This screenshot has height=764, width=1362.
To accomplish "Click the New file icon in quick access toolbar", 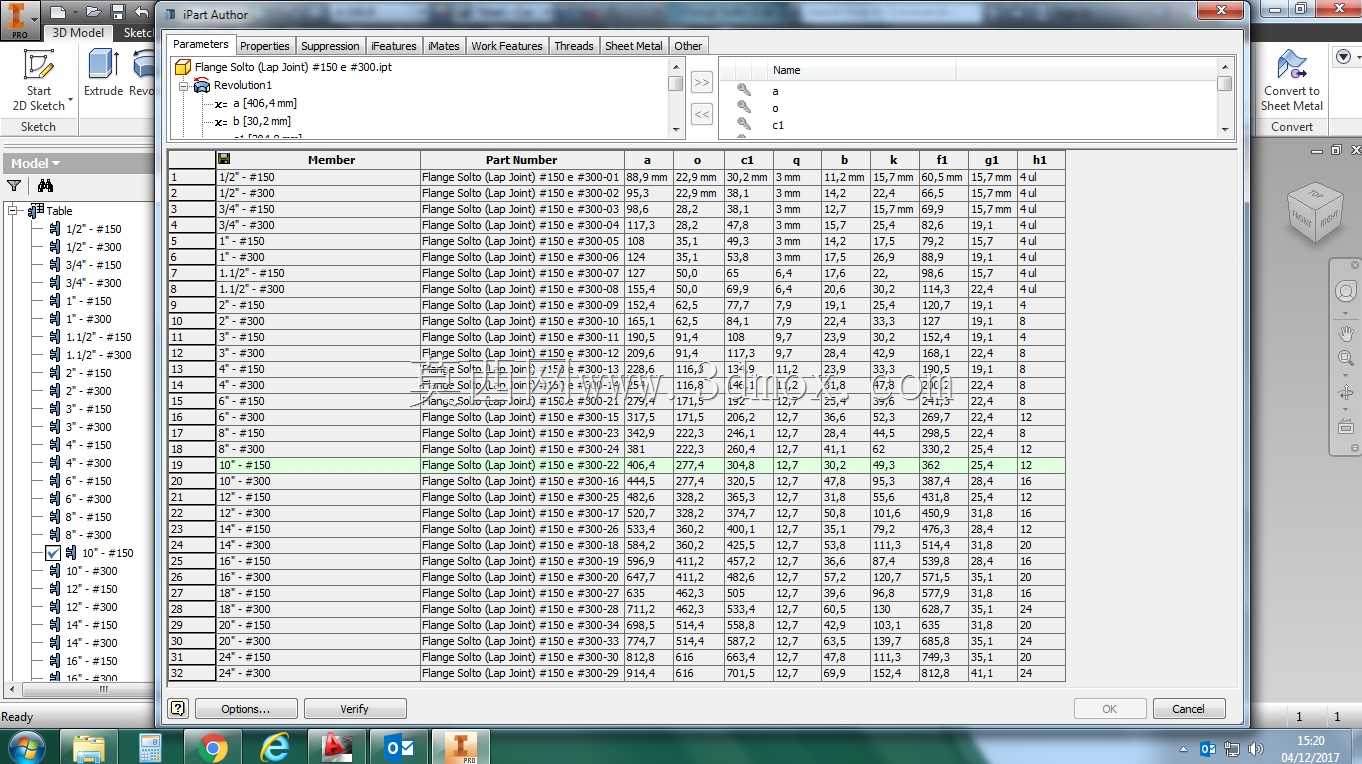I will (x=59, y=13).
